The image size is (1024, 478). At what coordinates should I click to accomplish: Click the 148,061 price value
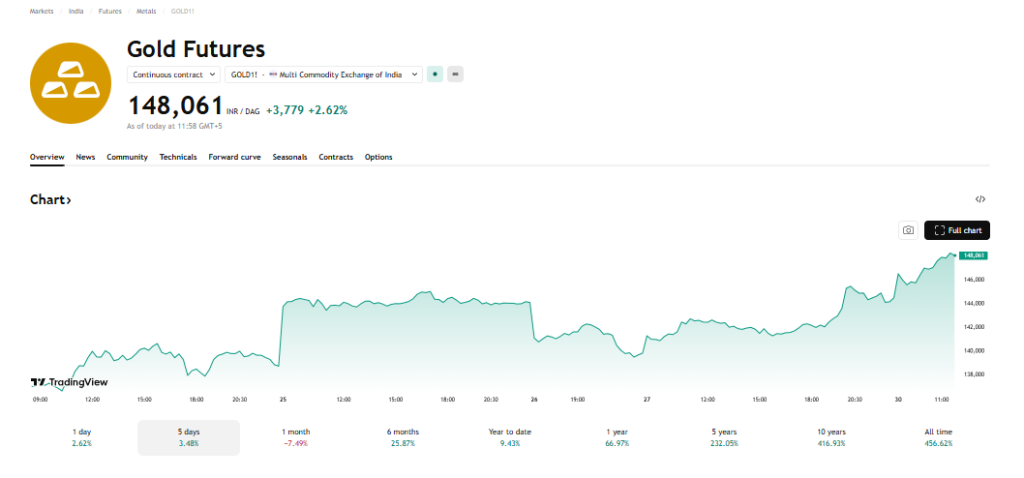(175, 106)
